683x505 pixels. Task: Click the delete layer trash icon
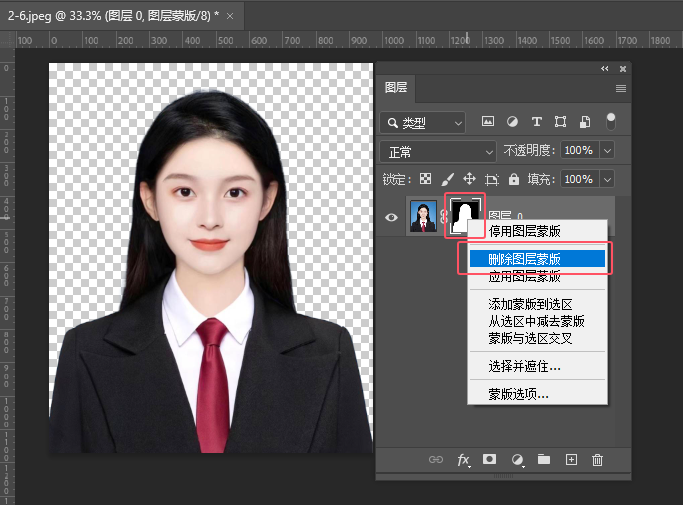(x=598, y=460)
